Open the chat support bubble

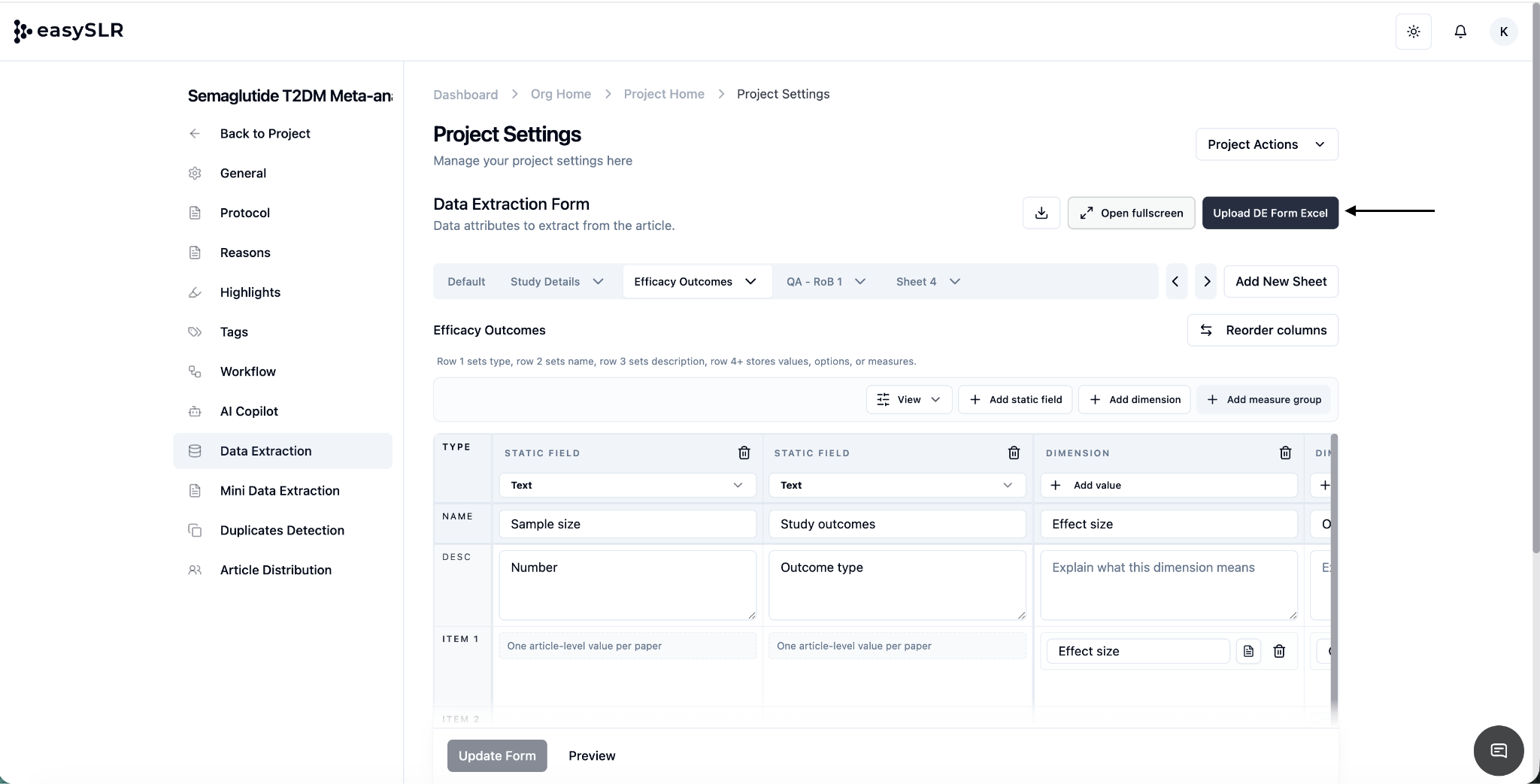pos(1498,750)
